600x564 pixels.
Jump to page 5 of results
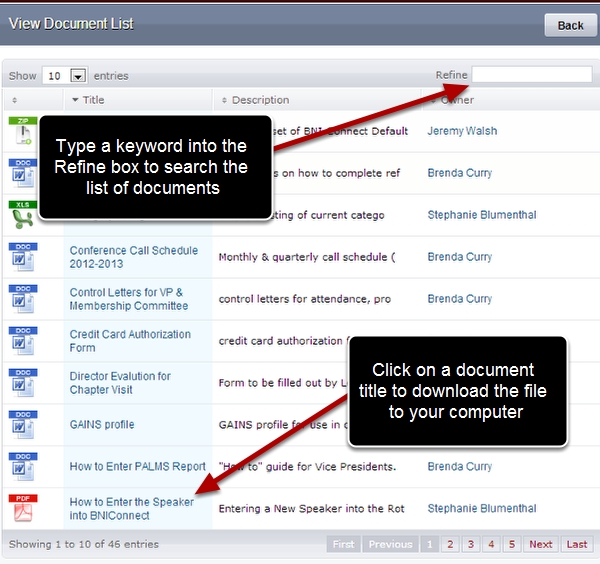pyautogui.click(x=511, y=544)
